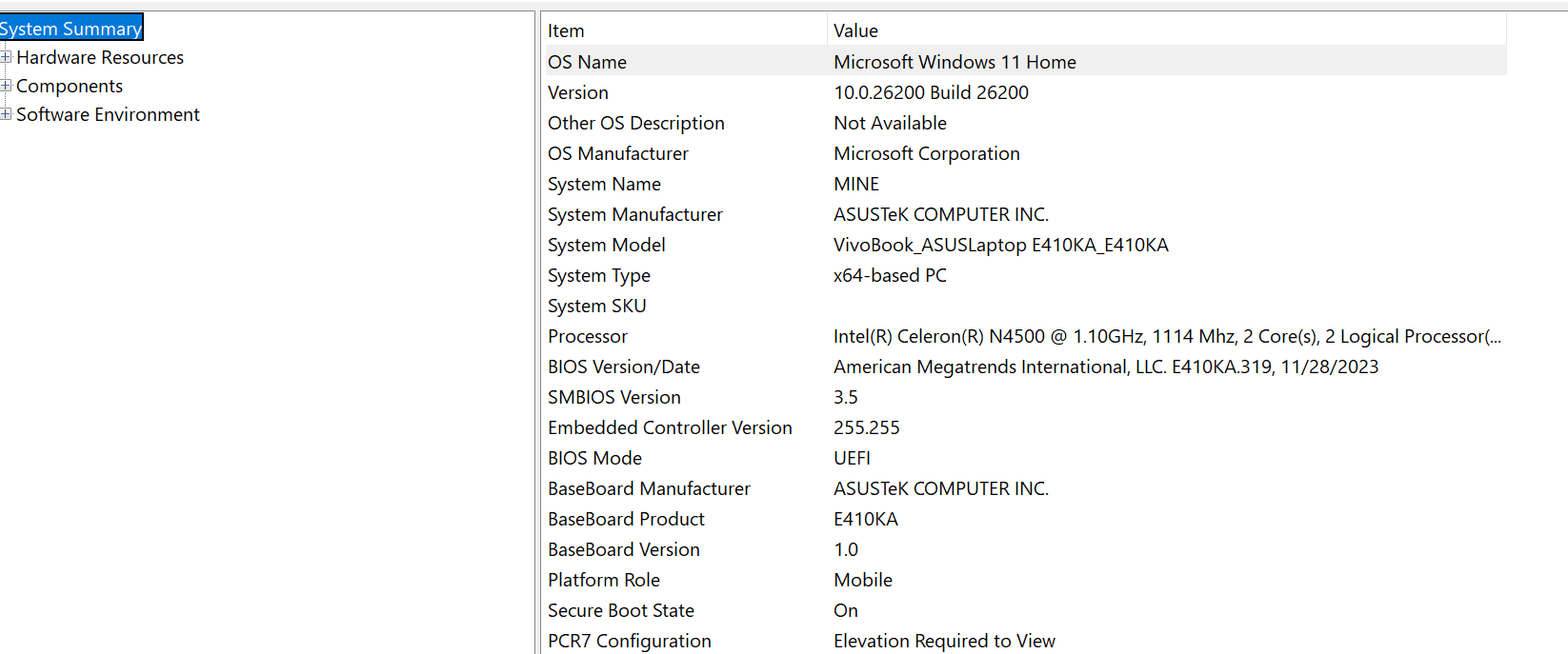This screenshot has height=654, width=1568.
Task: Select the Version row label
Action: [578, 92]
